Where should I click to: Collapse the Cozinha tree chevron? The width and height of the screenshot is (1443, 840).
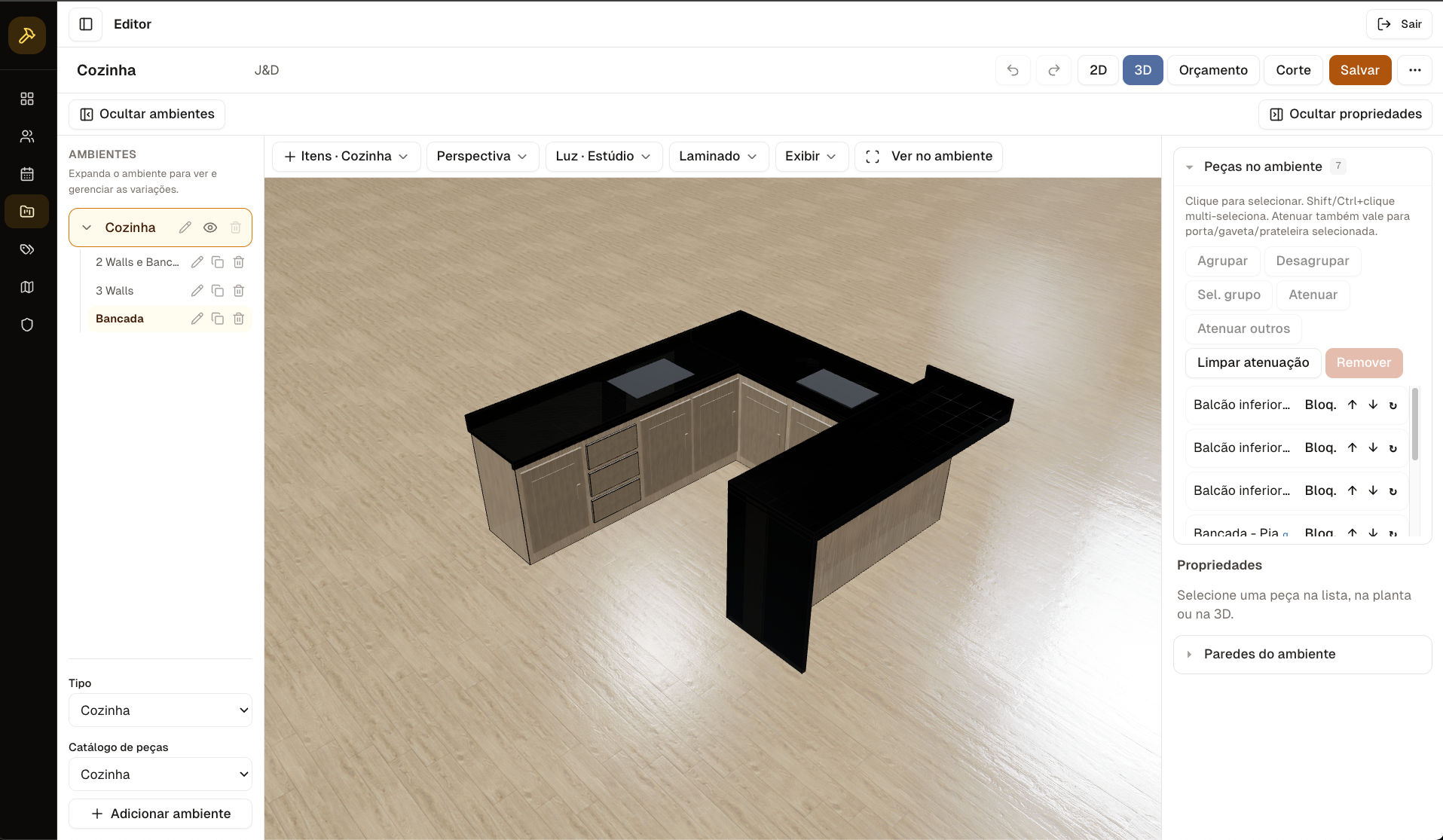tap(87, 228)
